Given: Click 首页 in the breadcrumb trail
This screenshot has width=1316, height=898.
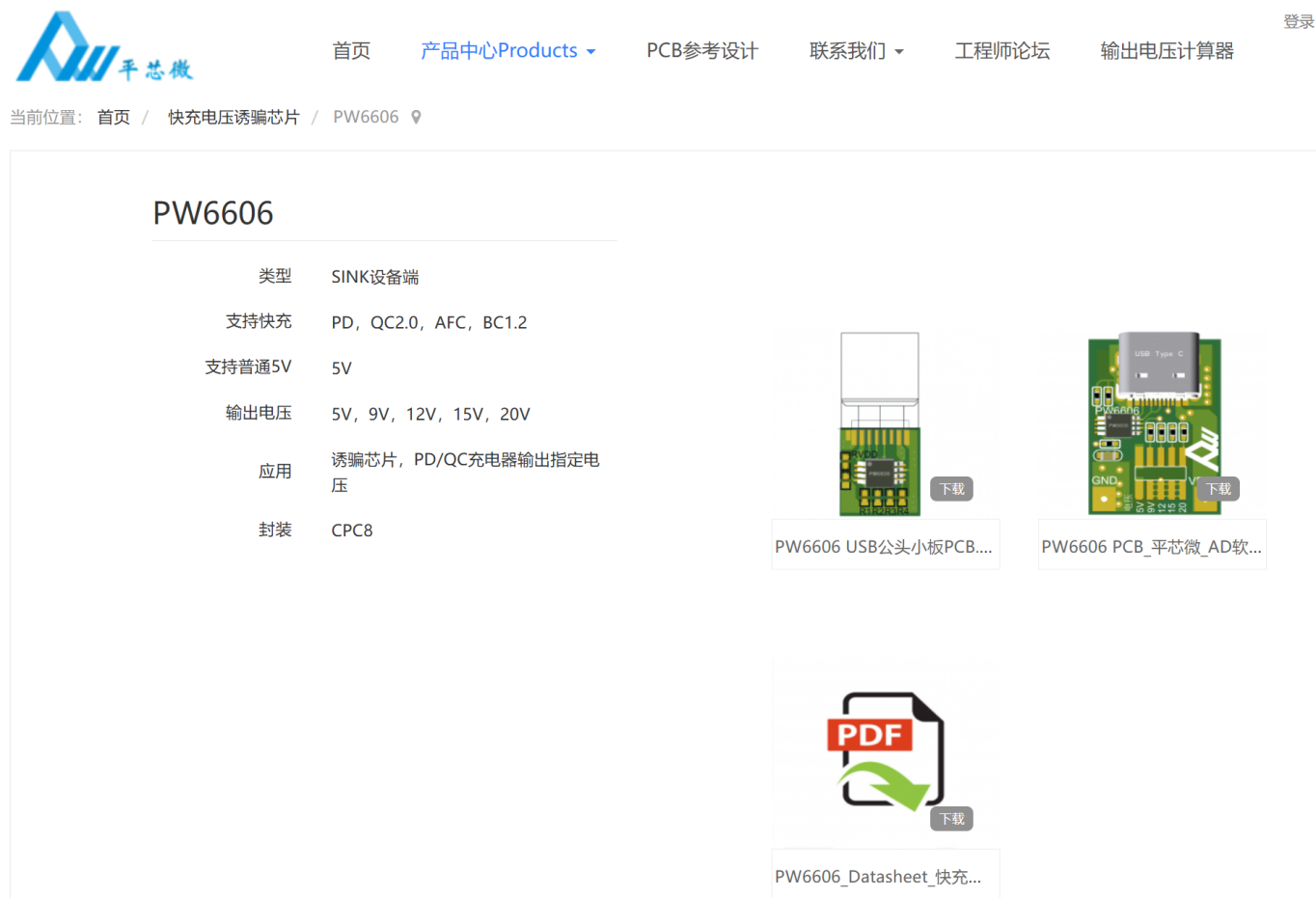Looking at the screenshot, I should (113, 116).
